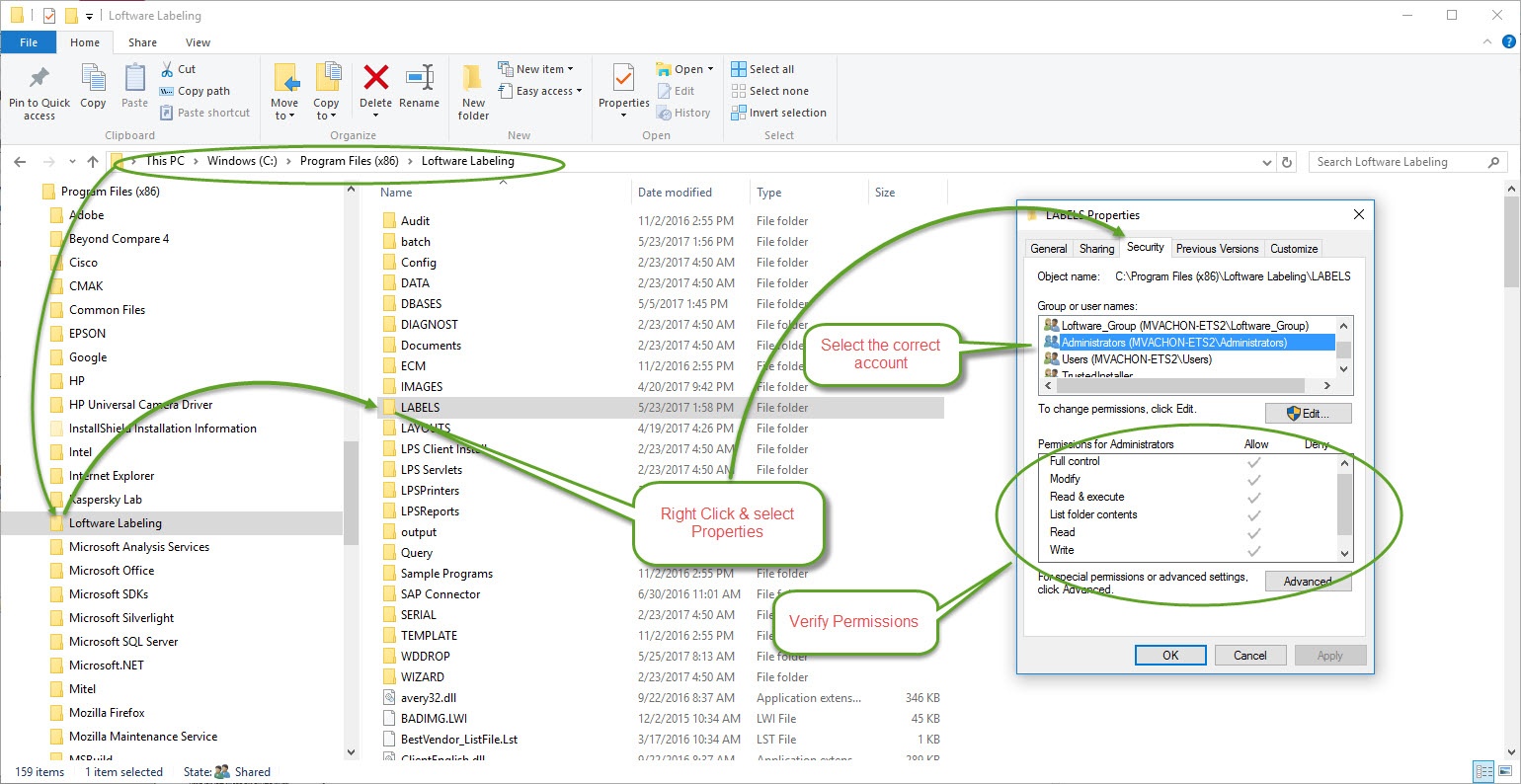Select Microsoft Office in the folder tree
The image size is (1521, 784).
coord(112,571)
